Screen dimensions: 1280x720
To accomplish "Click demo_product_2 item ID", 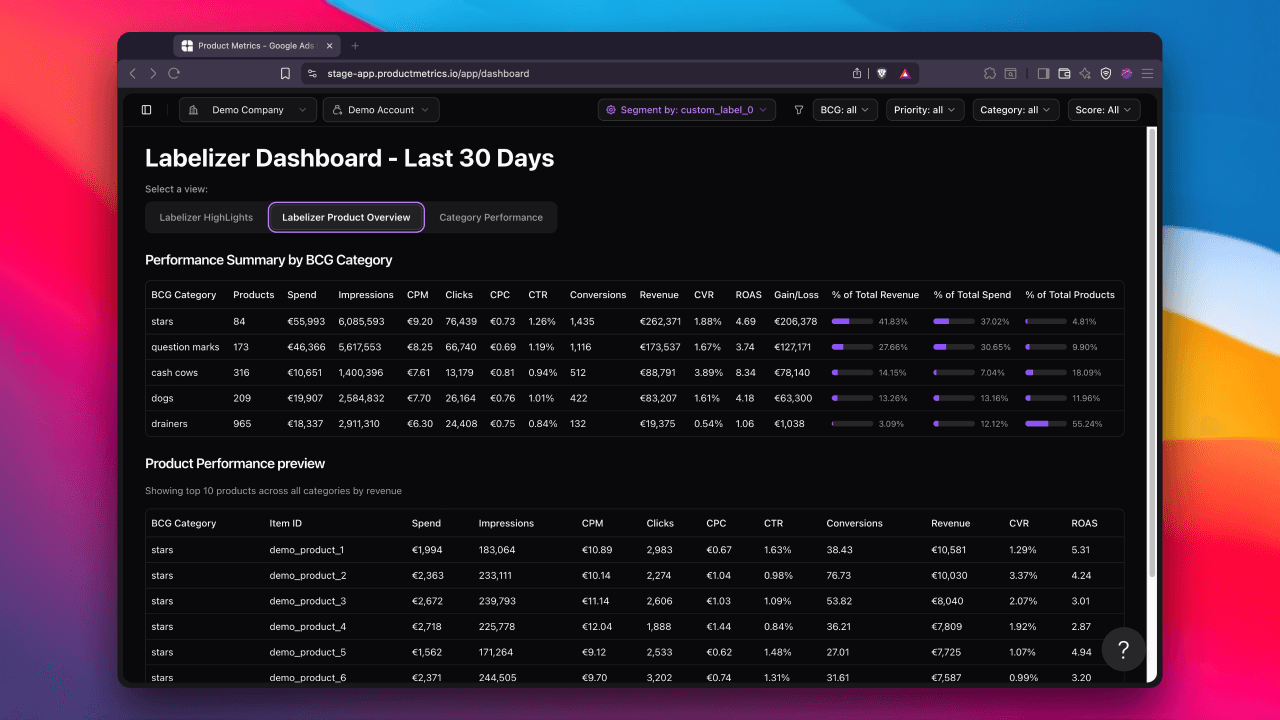I will pyautogui.click(x=308, y=576).
